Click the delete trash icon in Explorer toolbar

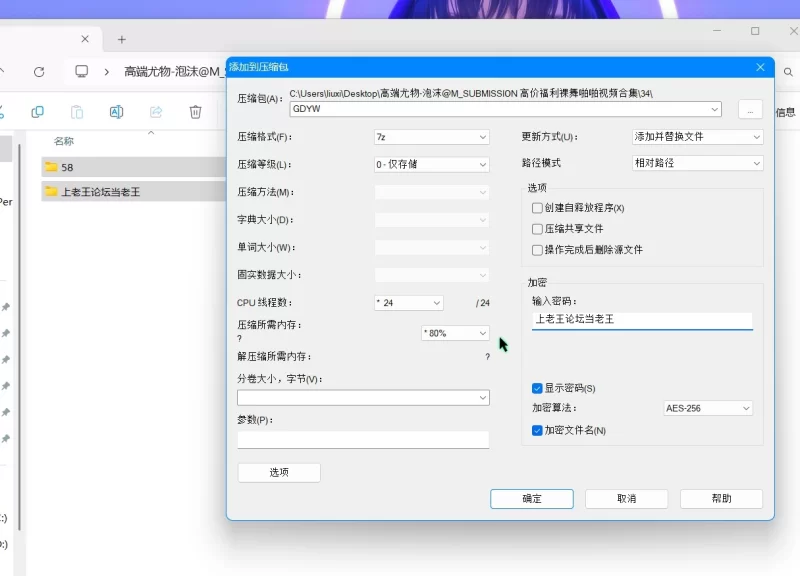pyautogui.click(x=195, y=112)
